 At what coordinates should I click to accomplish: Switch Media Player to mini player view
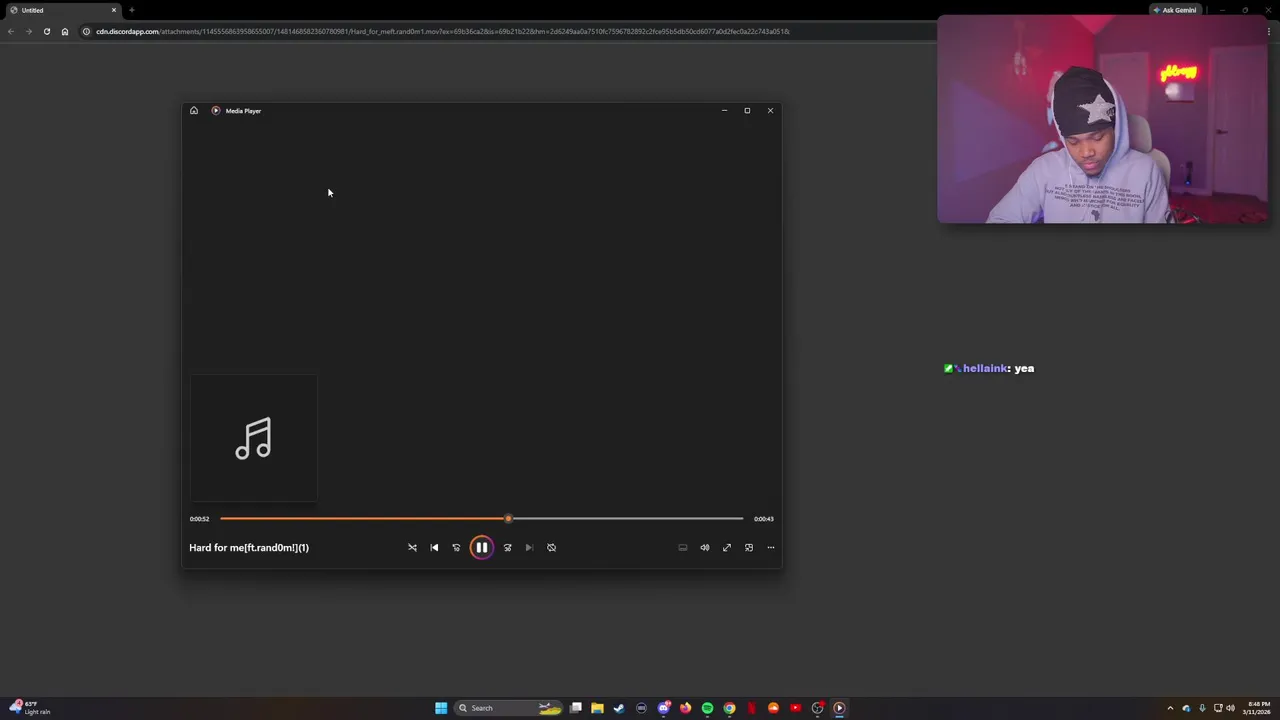(x=749, y=547)
